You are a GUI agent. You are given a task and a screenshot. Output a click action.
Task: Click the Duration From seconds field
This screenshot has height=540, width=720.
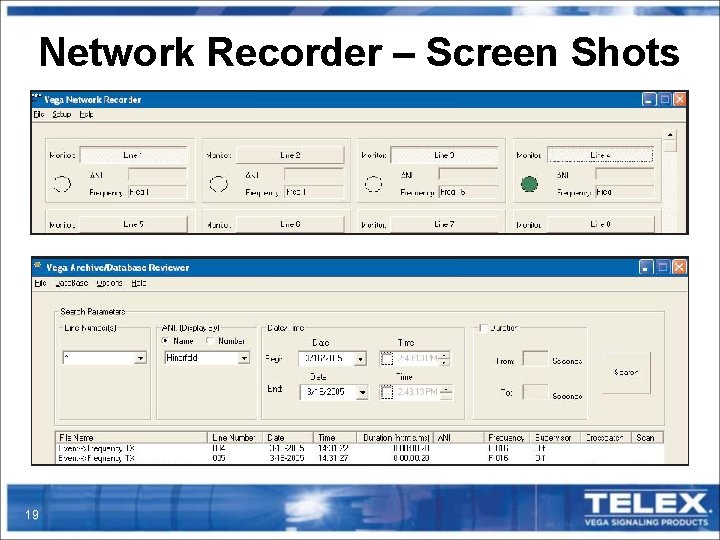click(x=535, y=359)
